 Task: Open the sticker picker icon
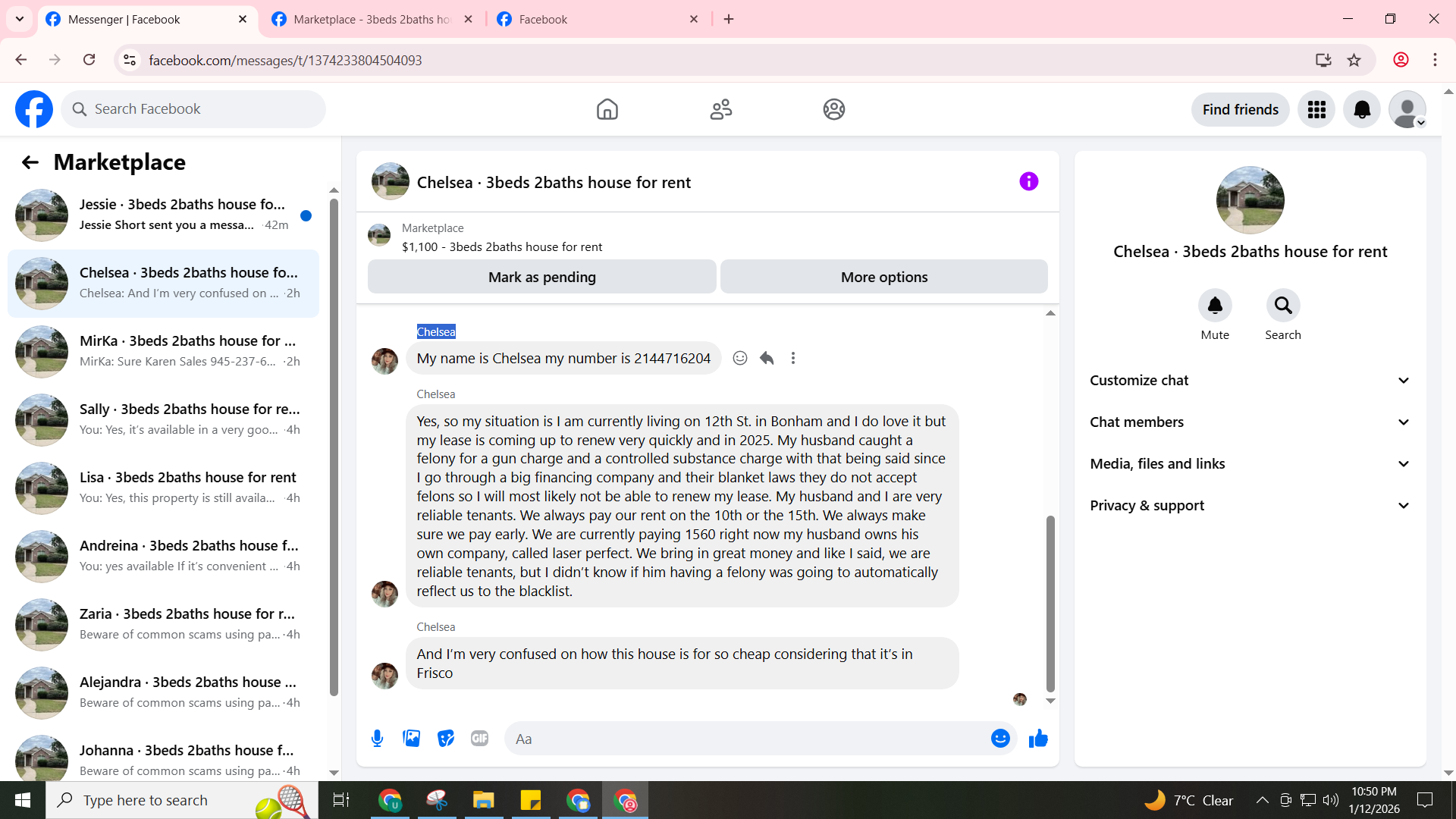coord(446,739)
